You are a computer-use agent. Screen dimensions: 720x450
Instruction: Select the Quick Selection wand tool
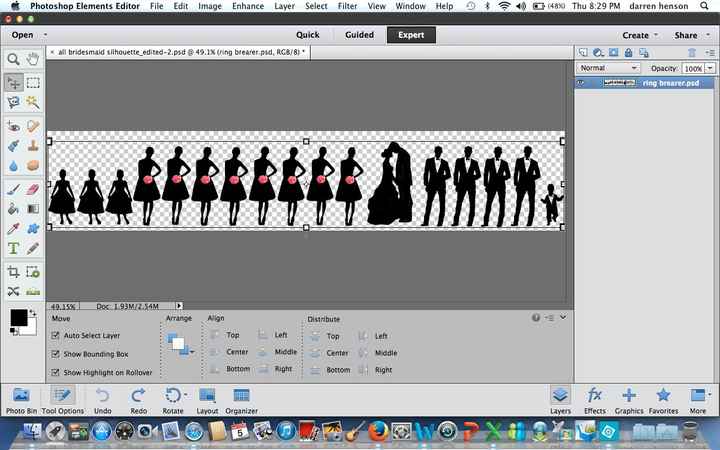33,102
